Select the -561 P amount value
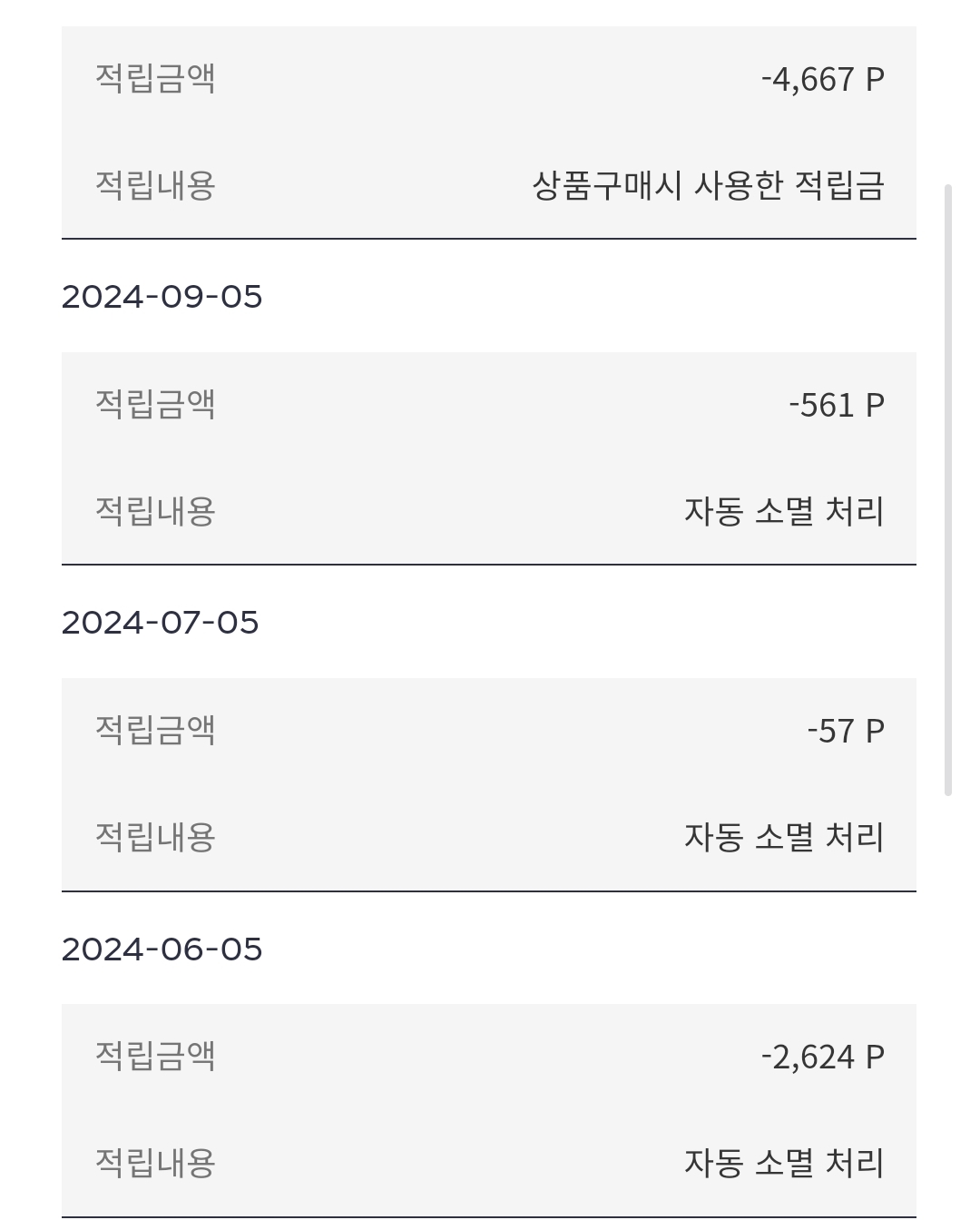 (836, 405)
